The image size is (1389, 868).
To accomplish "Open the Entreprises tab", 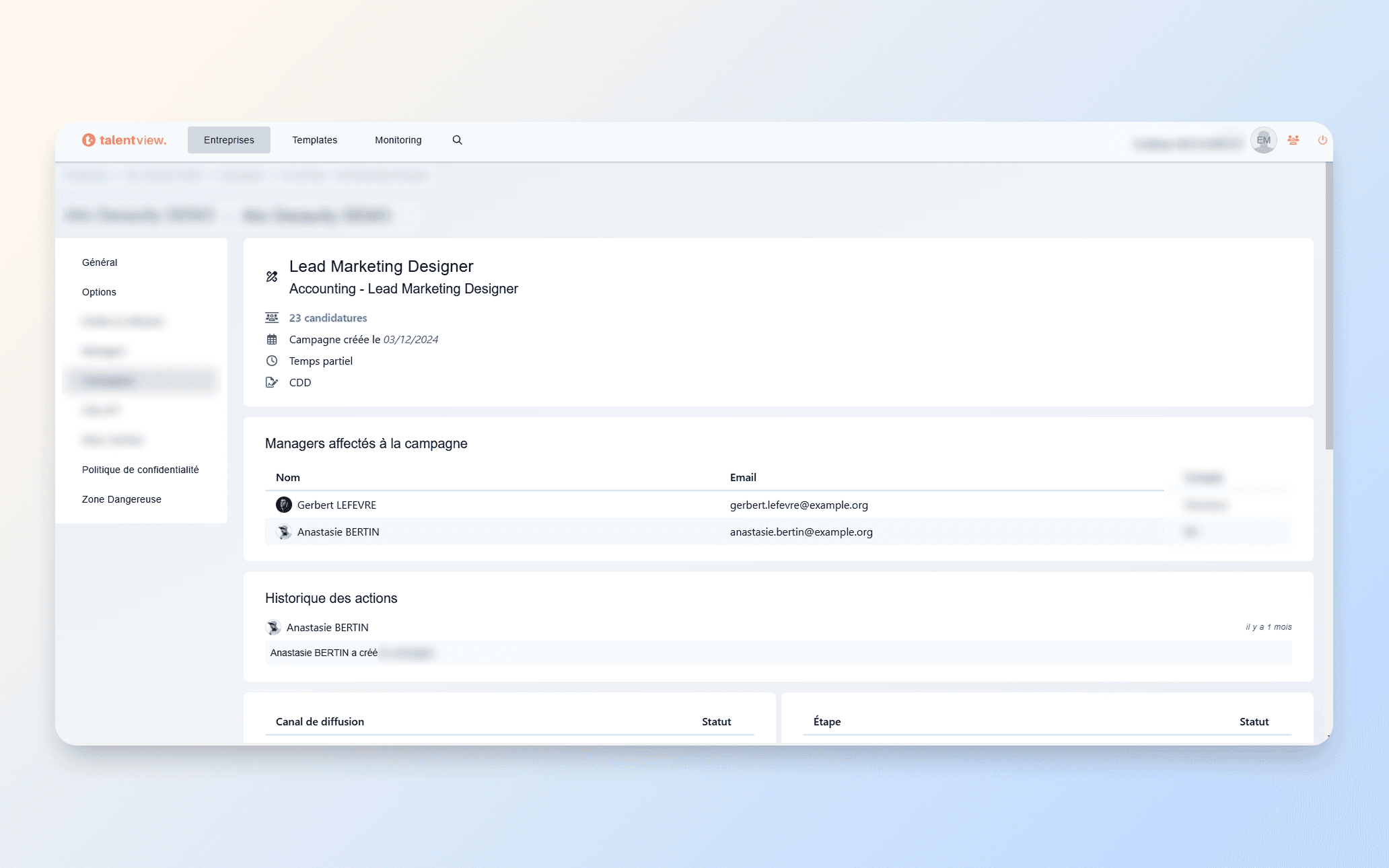I will click(x=229, y=140).
